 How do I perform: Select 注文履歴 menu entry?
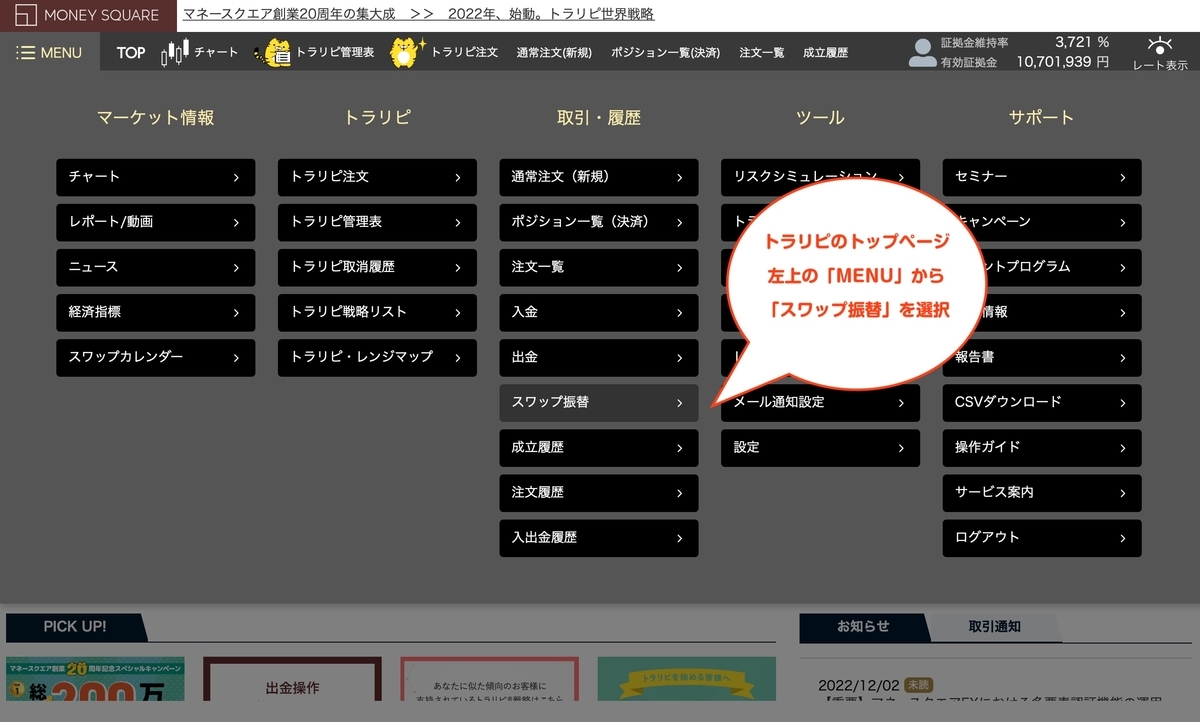(599, 493)
